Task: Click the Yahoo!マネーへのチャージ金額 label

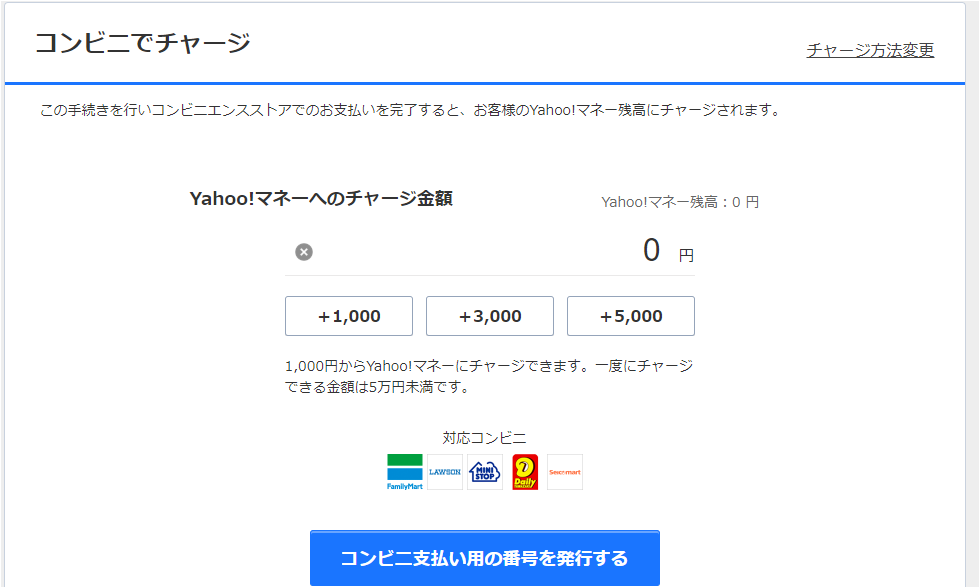Action: pyautogui.click(x=321, y=199)
